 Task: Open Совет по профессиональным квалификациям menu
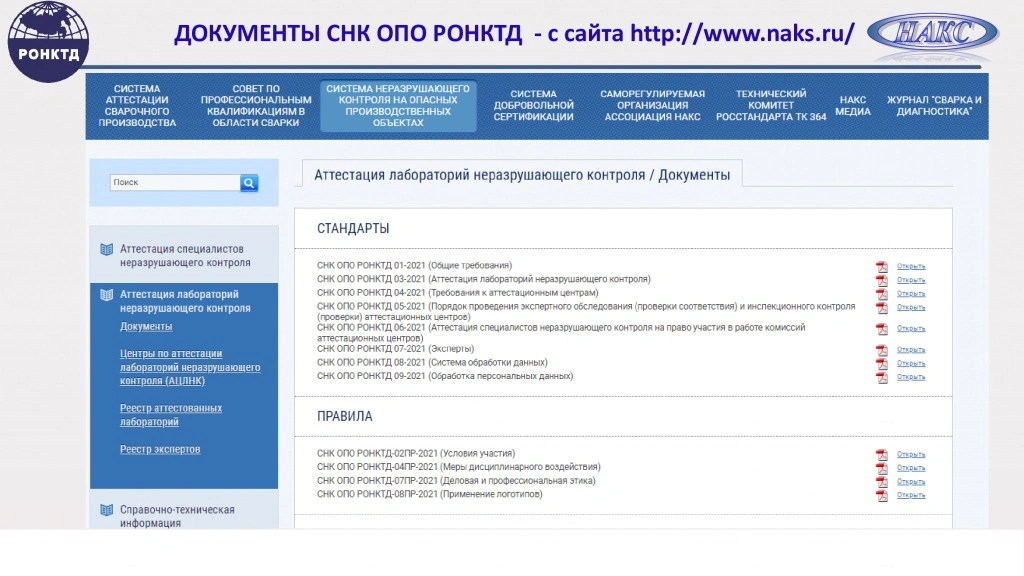click(x=256, y=106)
